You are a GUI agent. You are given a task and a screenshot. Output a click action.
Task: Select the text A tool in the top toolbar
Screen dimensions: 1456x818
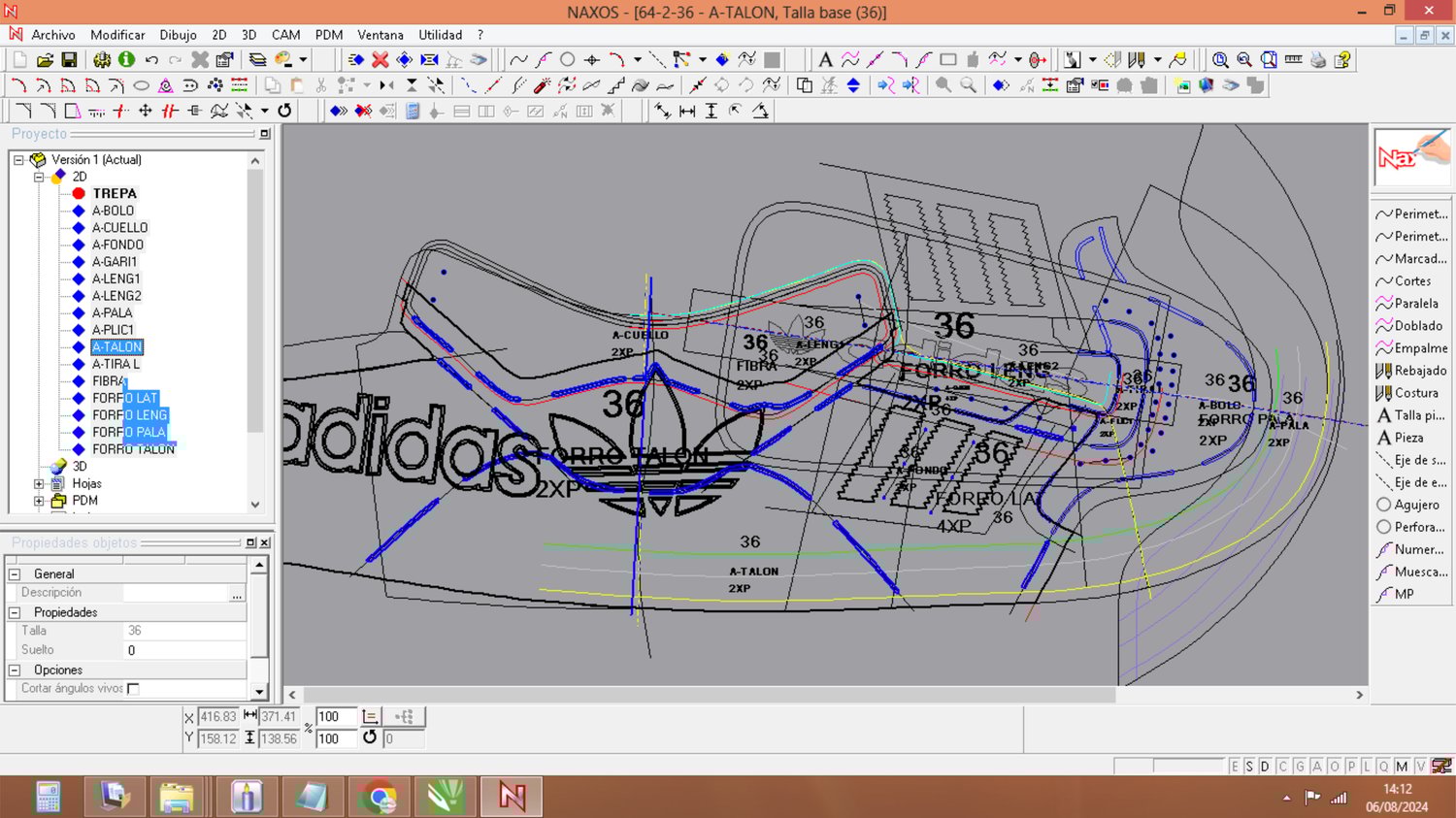(825, 60)
